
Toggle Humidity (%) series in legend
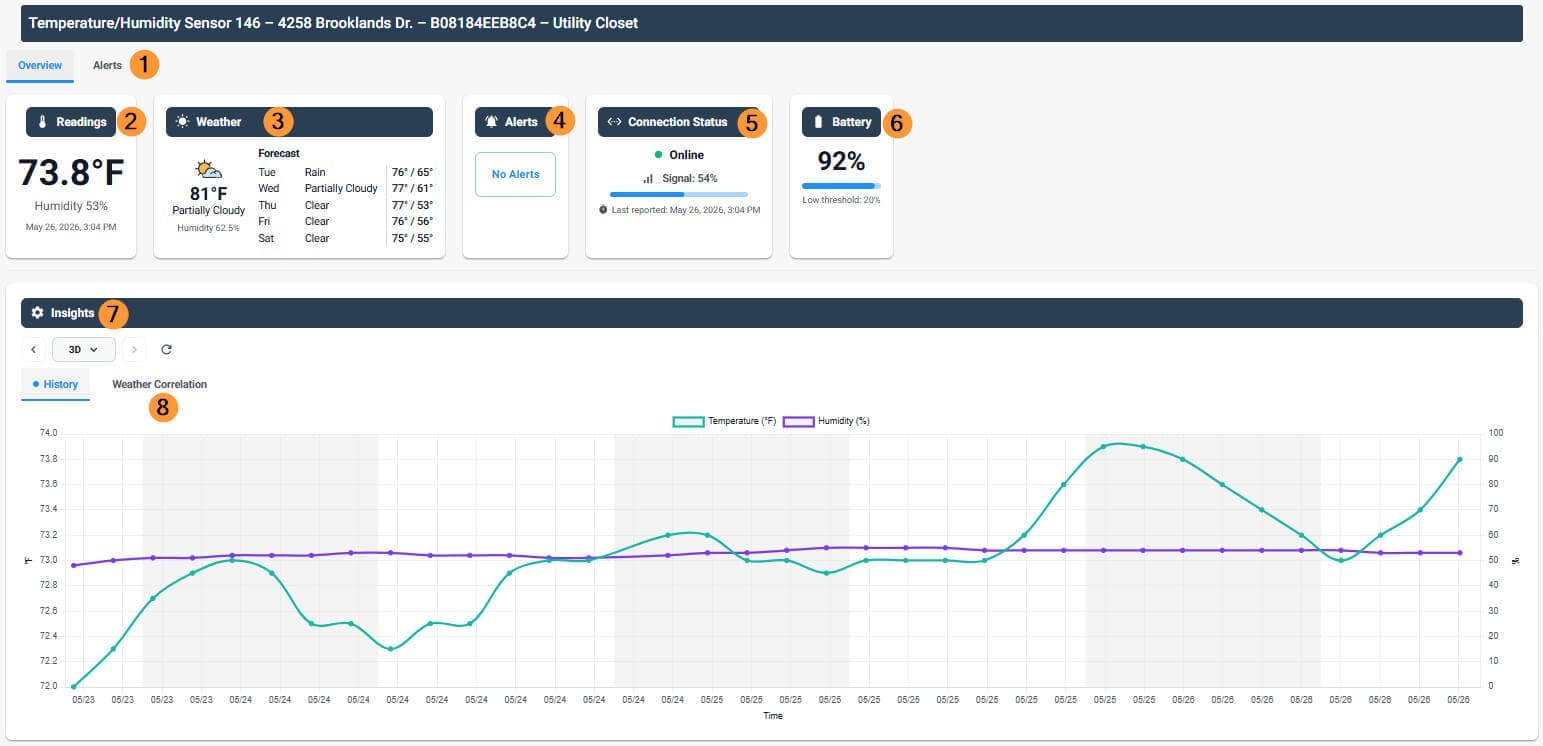pyautogui.click(x=826, y=422)
